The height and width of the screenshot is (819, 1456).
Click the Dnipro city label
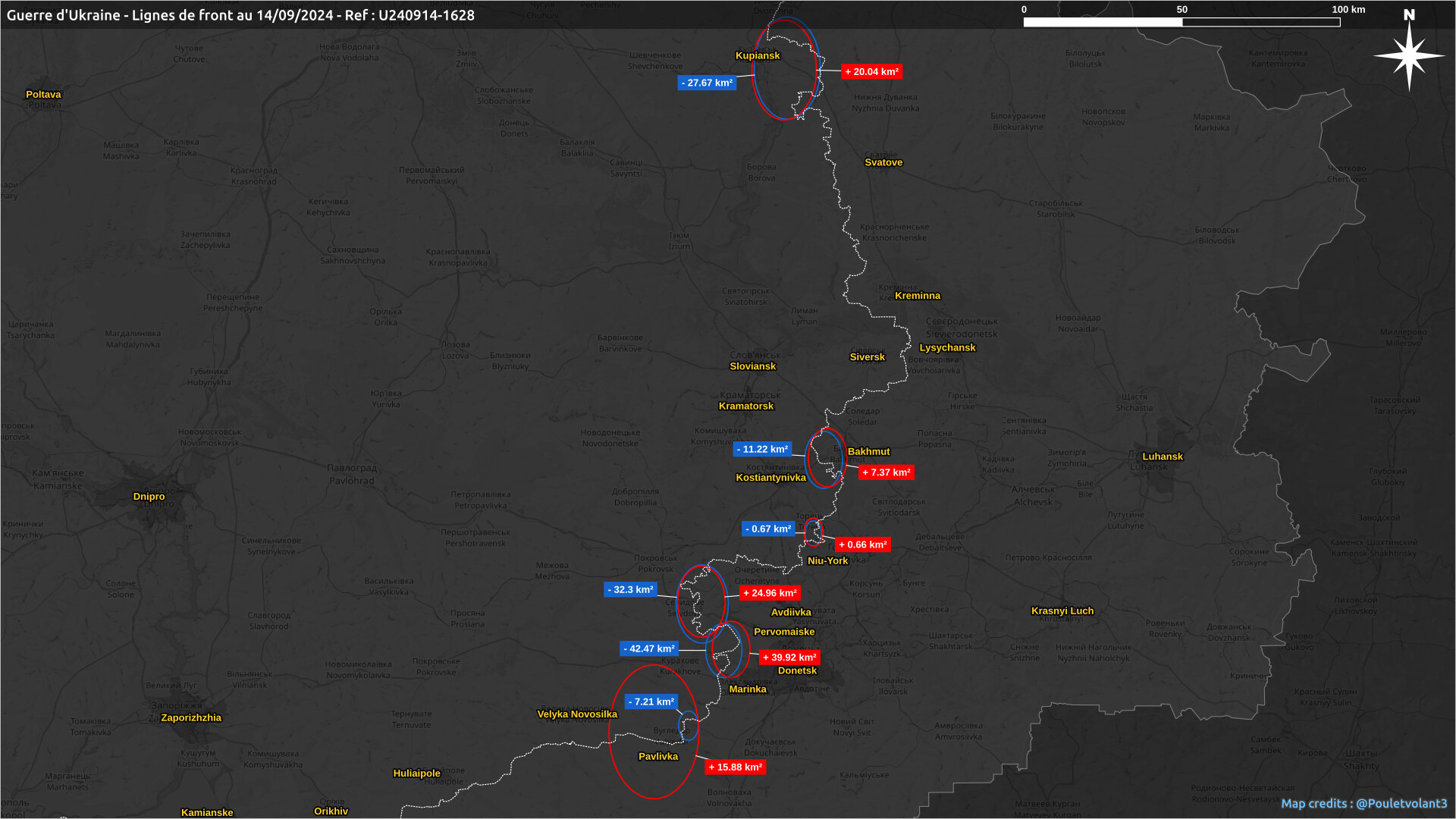click(x=149, y=497)
